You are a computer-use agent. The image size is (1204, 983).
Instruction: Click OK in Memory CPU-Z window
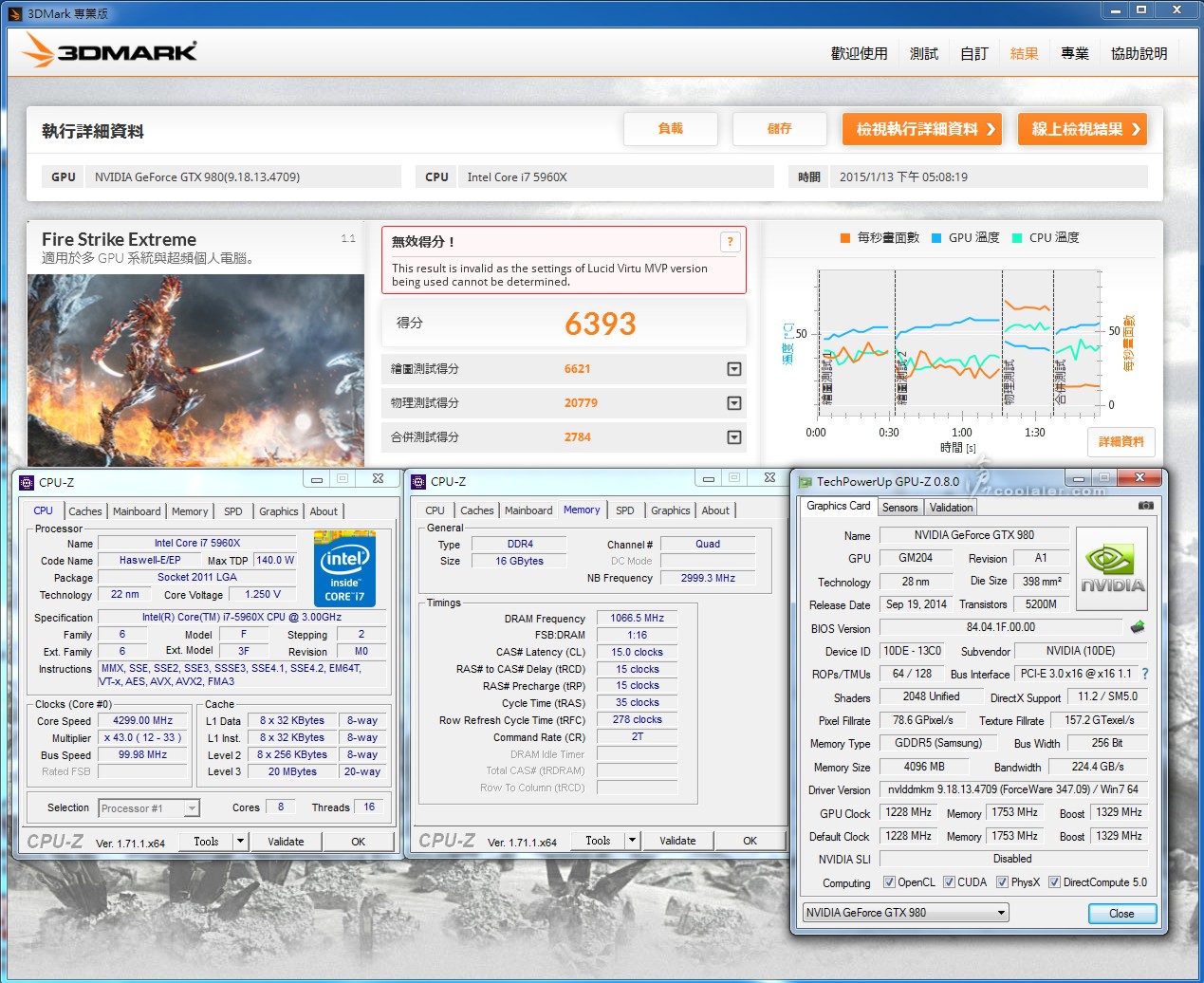750,841
